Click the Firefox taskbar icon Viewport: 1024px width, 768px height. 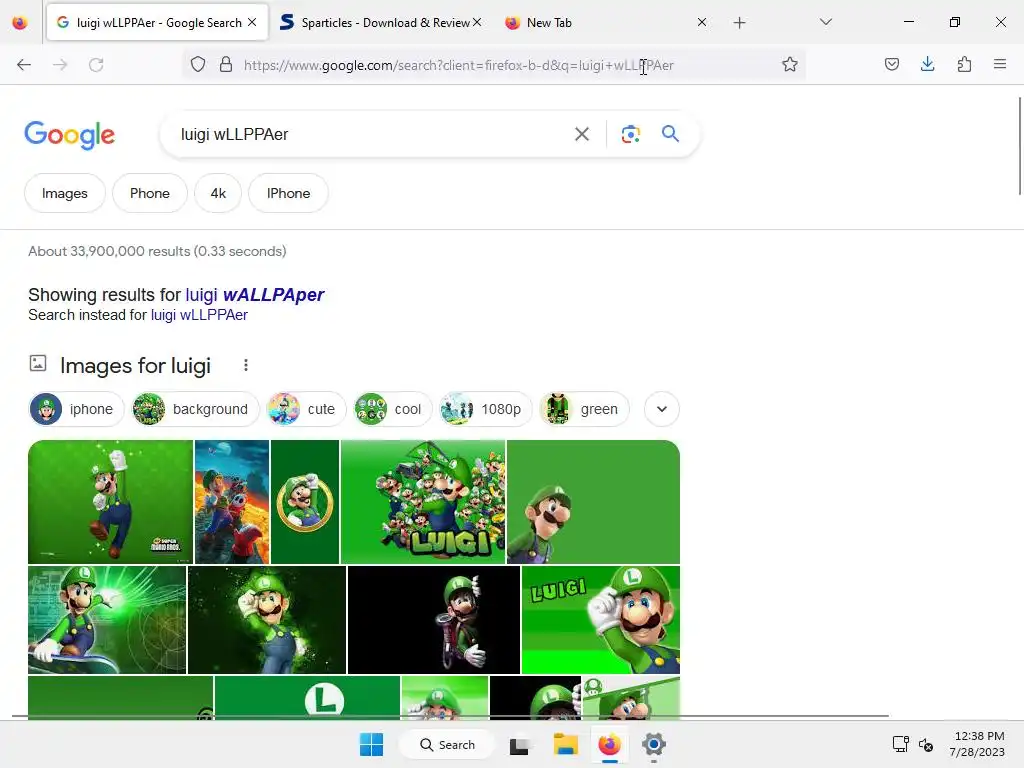point(609,744)
